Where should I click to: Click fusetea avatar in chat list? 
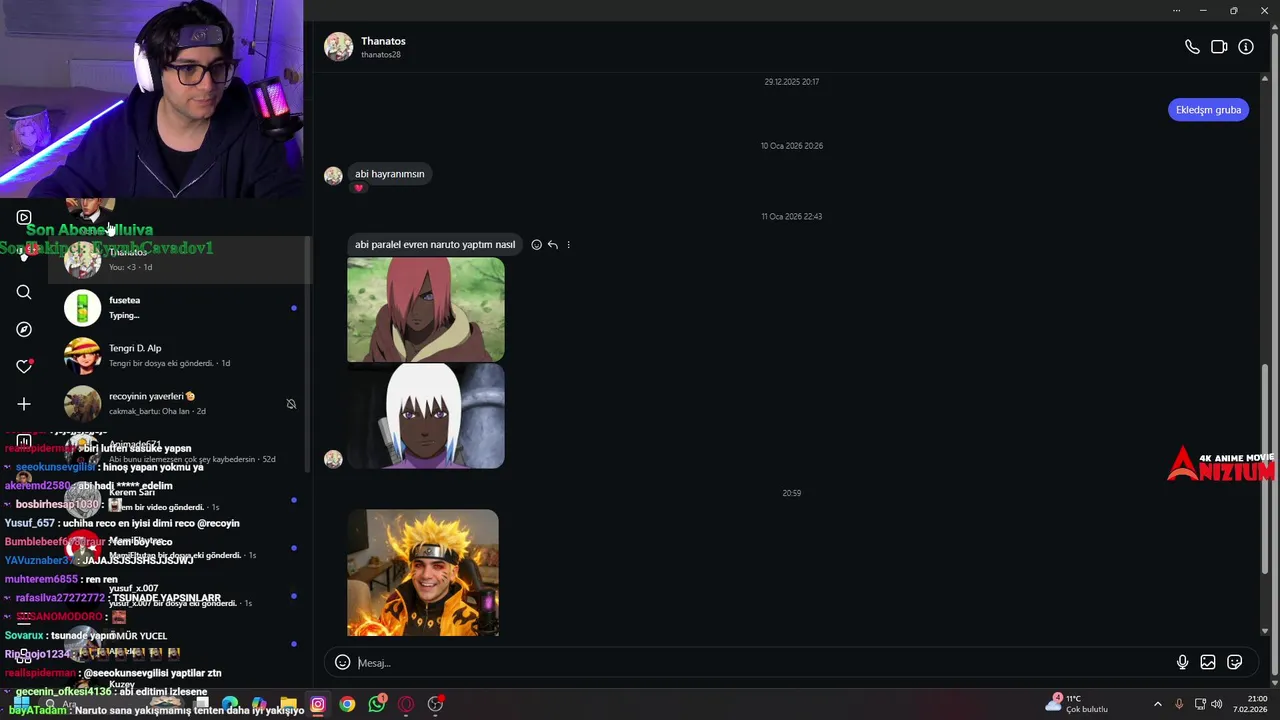coord(83,308)
